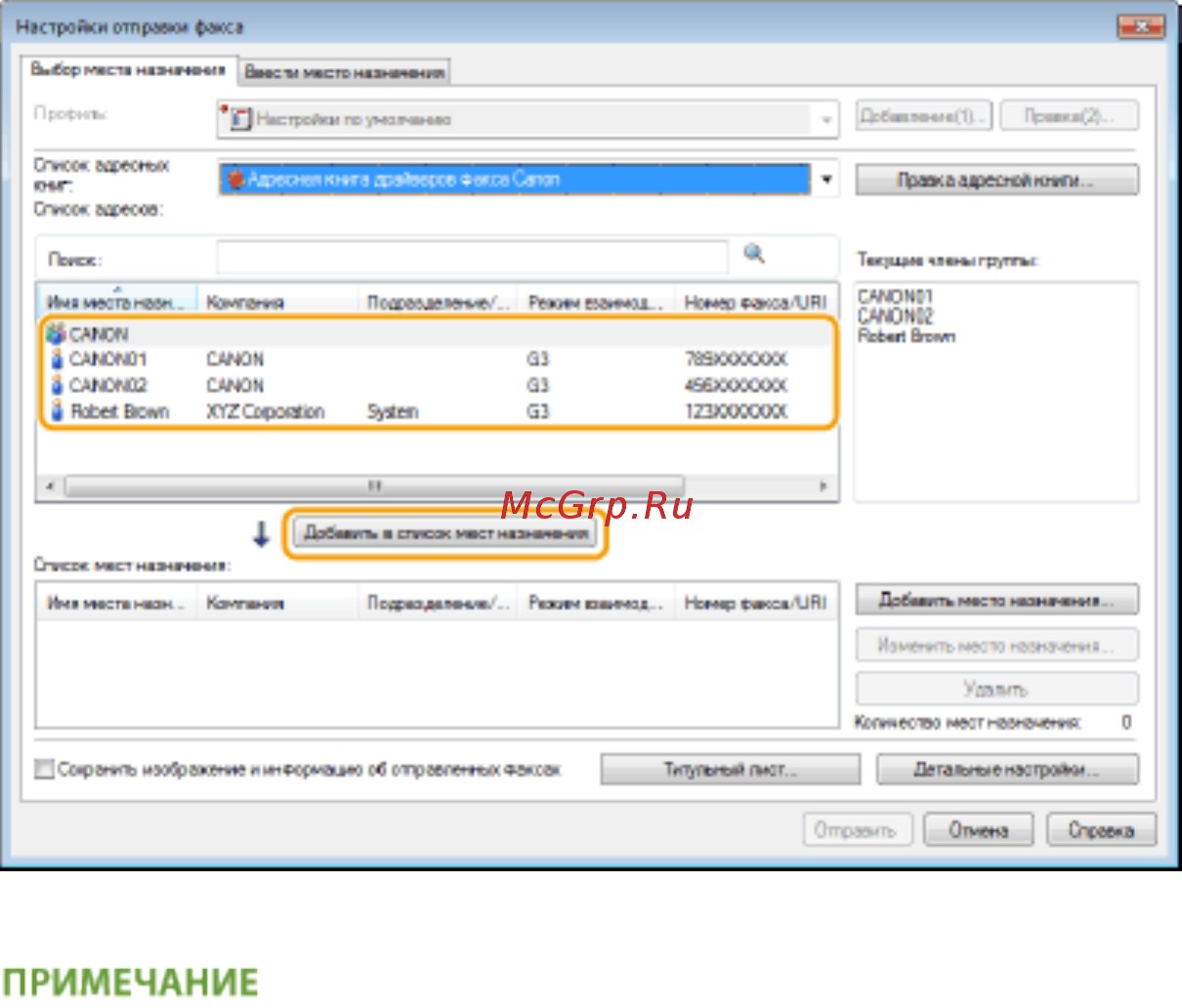This screenshot has height=1008, width=1182.
Task: Click the Canon address book icon
Action: pos(235,180)
